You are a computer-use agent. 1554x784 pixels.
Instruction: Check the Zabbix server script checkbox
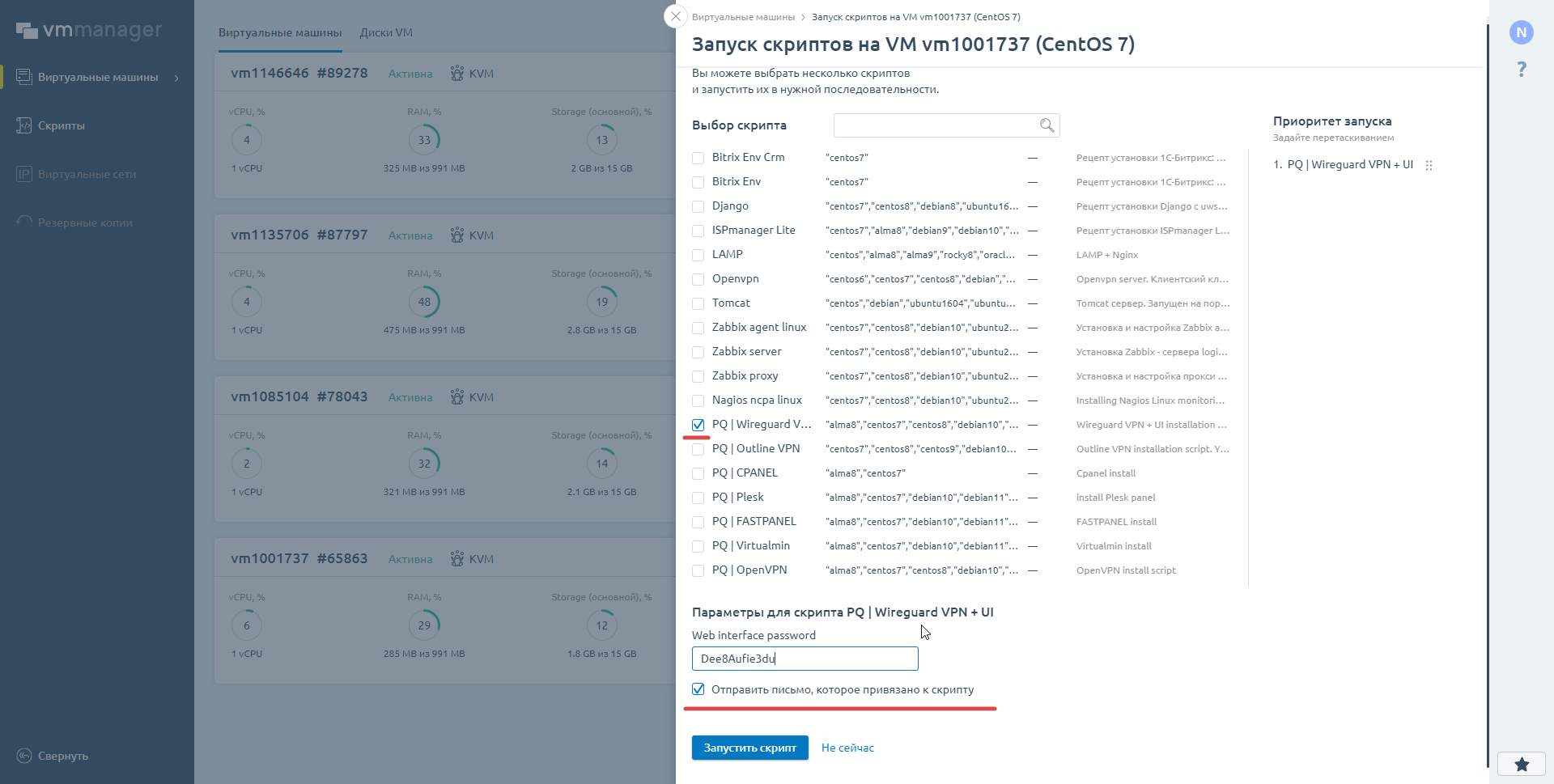[698, 352]
